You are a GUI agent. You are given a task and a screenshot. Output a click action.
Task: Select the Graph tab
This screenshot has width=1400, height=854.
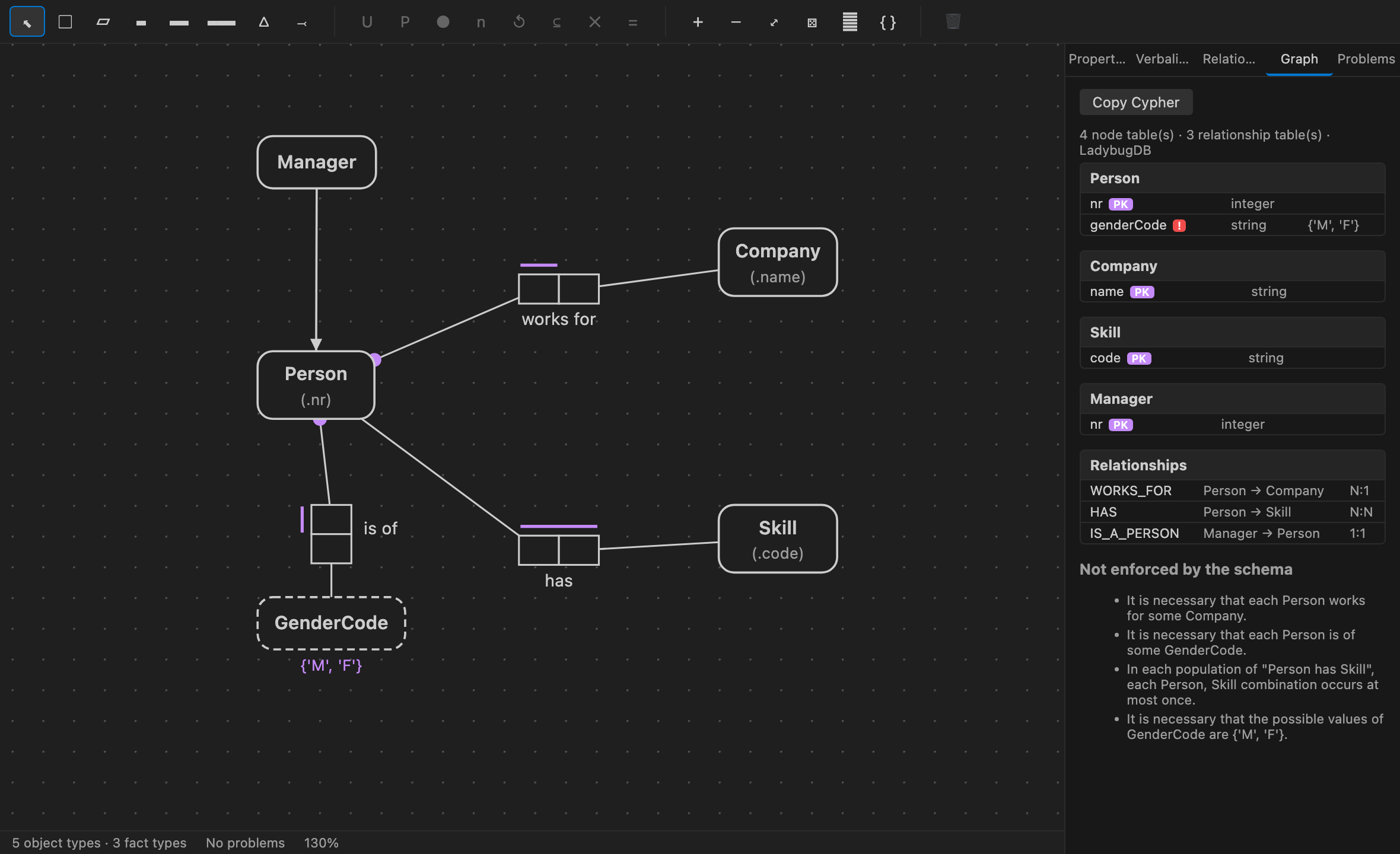click(x=1299, y=59)
